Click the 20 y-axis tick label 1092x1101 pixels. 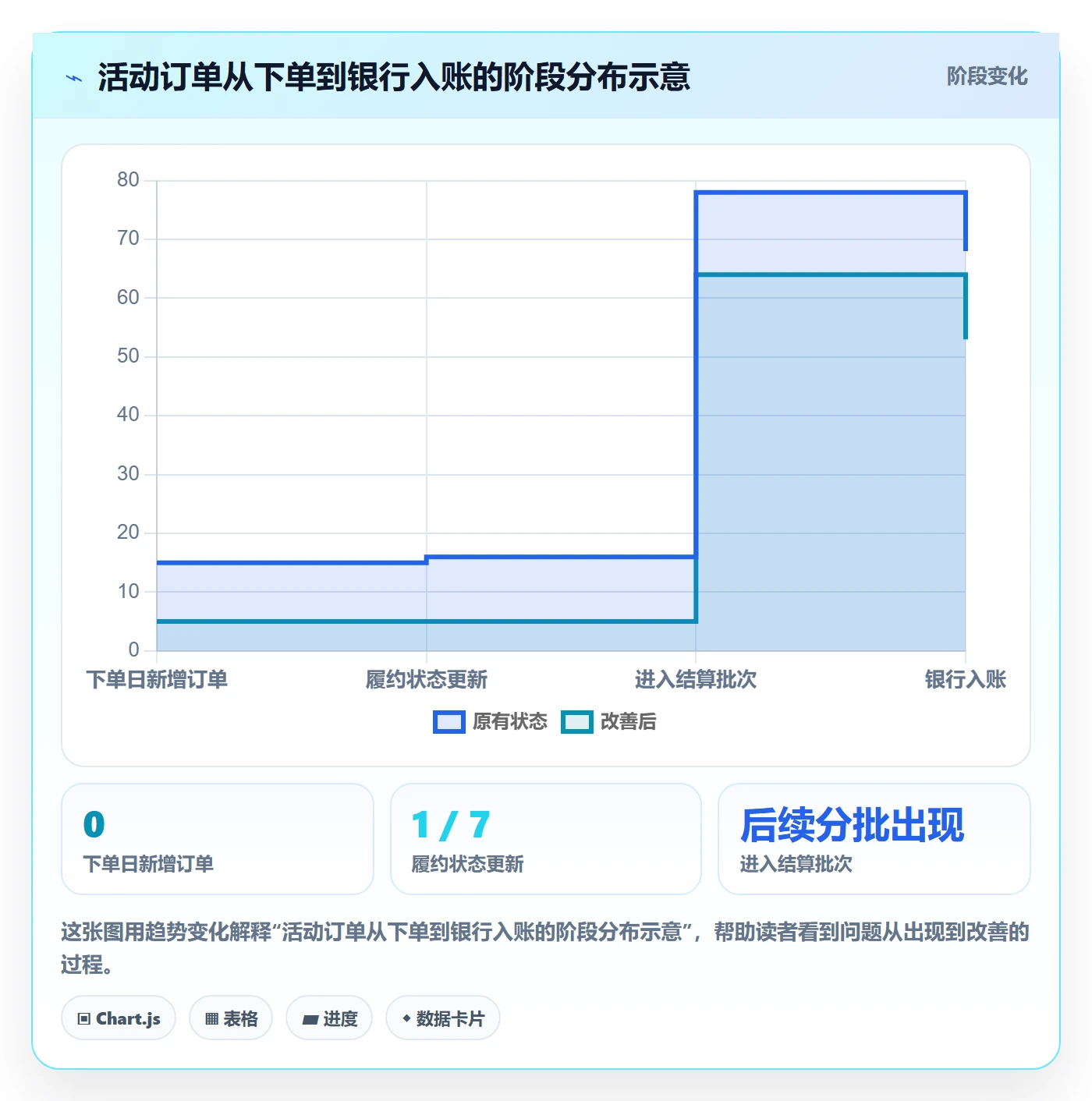128,533
